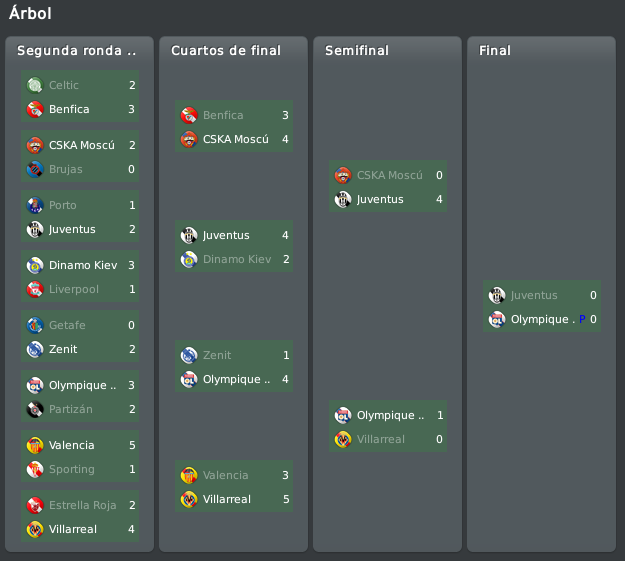The width and height of the screenshot is (625, 561).
Task: Click Juventus crest in the Final match
Action: [497, 295]
